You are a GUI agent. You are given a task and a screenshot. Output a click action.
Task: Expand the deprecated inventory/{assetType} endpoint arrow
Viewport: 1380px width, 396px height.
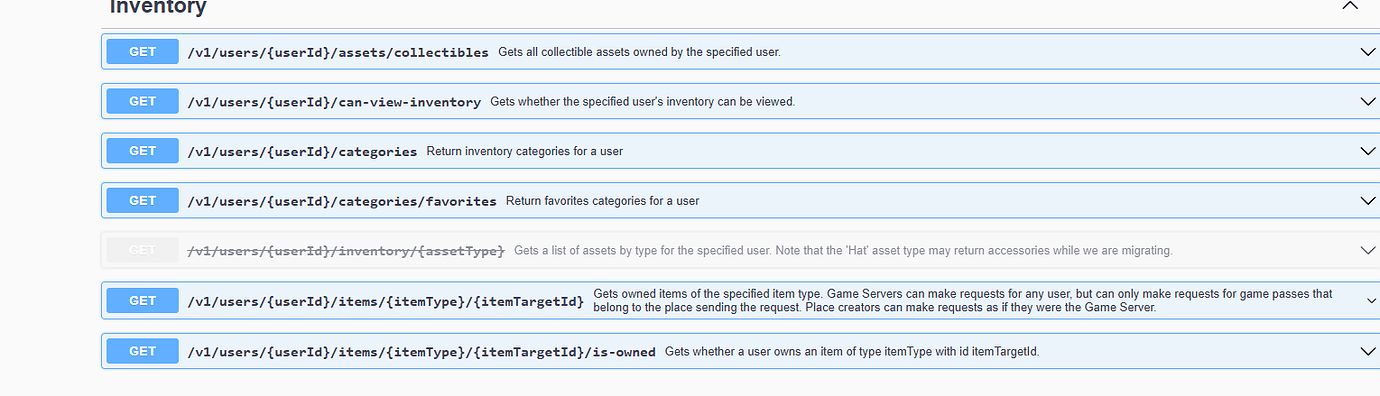[1369, 250]
